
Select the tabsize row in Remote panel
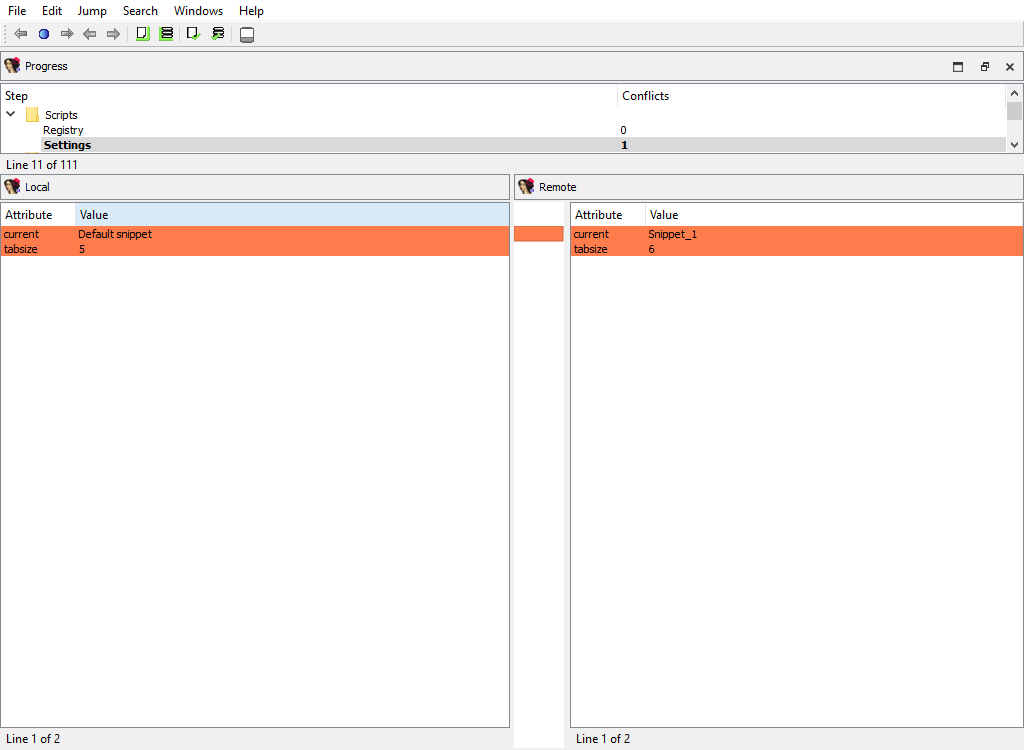click(x=591, y=249)
